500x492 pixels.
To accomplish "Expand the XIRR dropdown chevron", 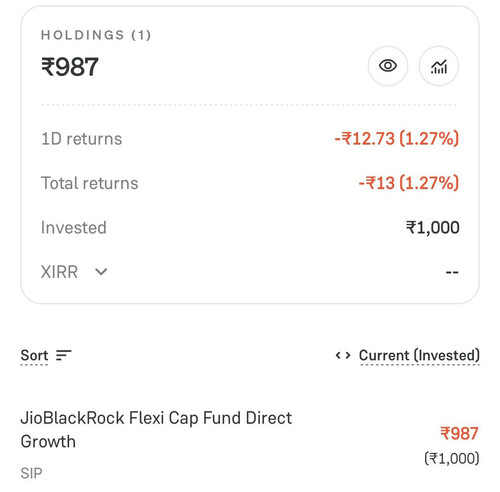I will (x=101, y=272).
